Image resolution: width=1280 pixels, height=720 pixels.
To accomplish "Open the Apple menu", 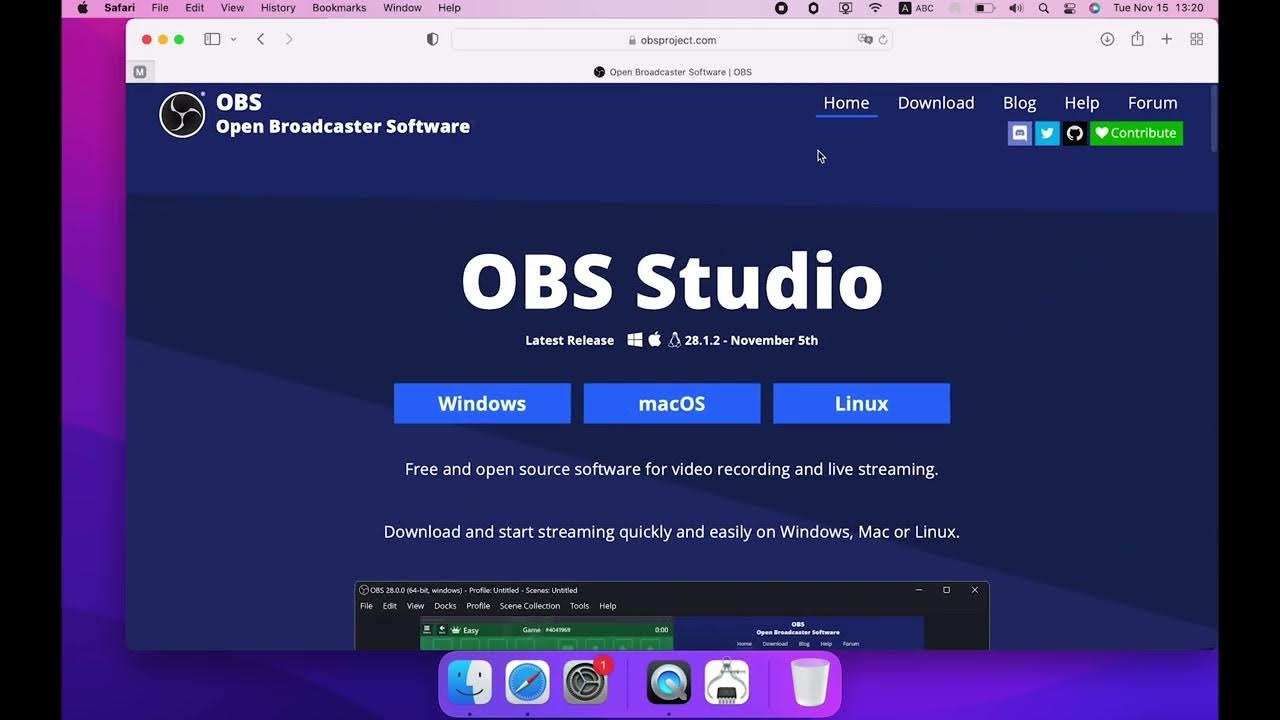I will click(x=83, y=8).
